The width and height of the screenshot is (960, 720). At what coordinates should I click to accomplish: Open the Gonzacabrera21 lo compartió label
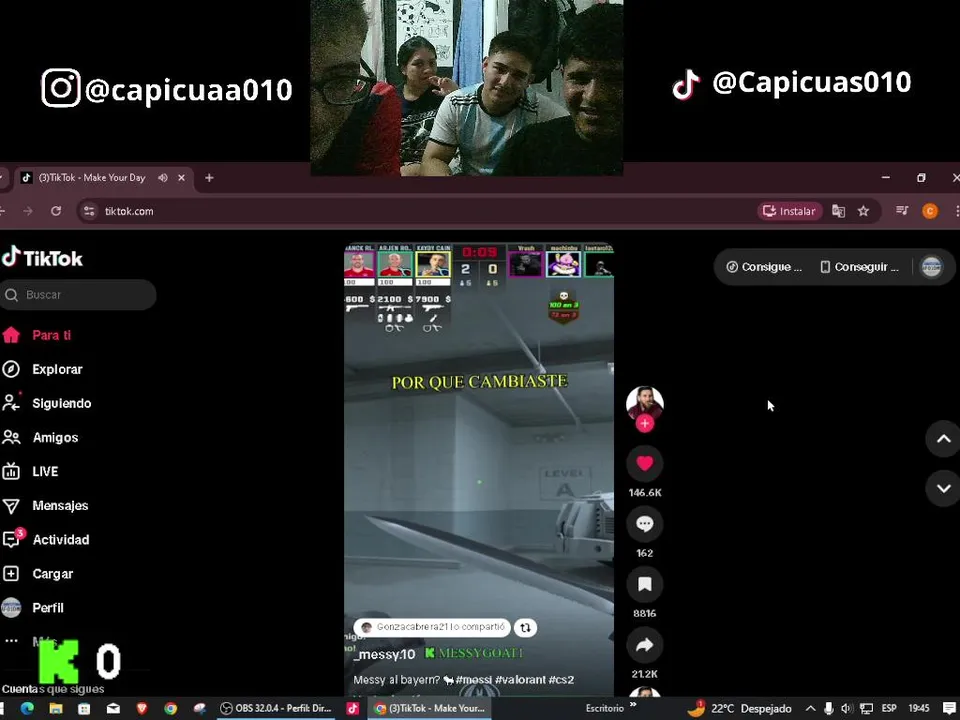click(x=432, y=627)
